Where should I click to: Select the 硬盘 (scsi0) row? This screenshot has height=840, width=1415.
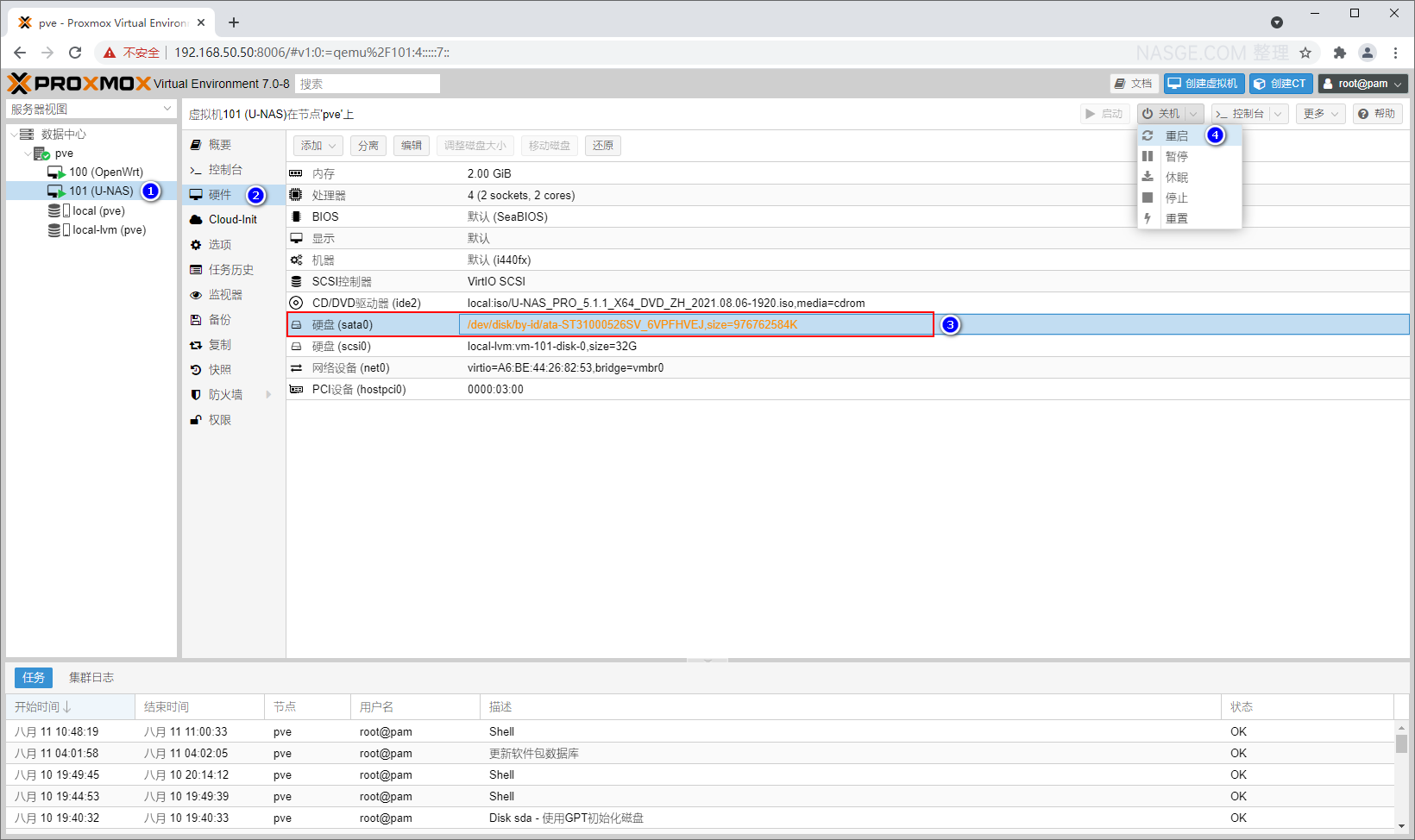coord(848,346)
